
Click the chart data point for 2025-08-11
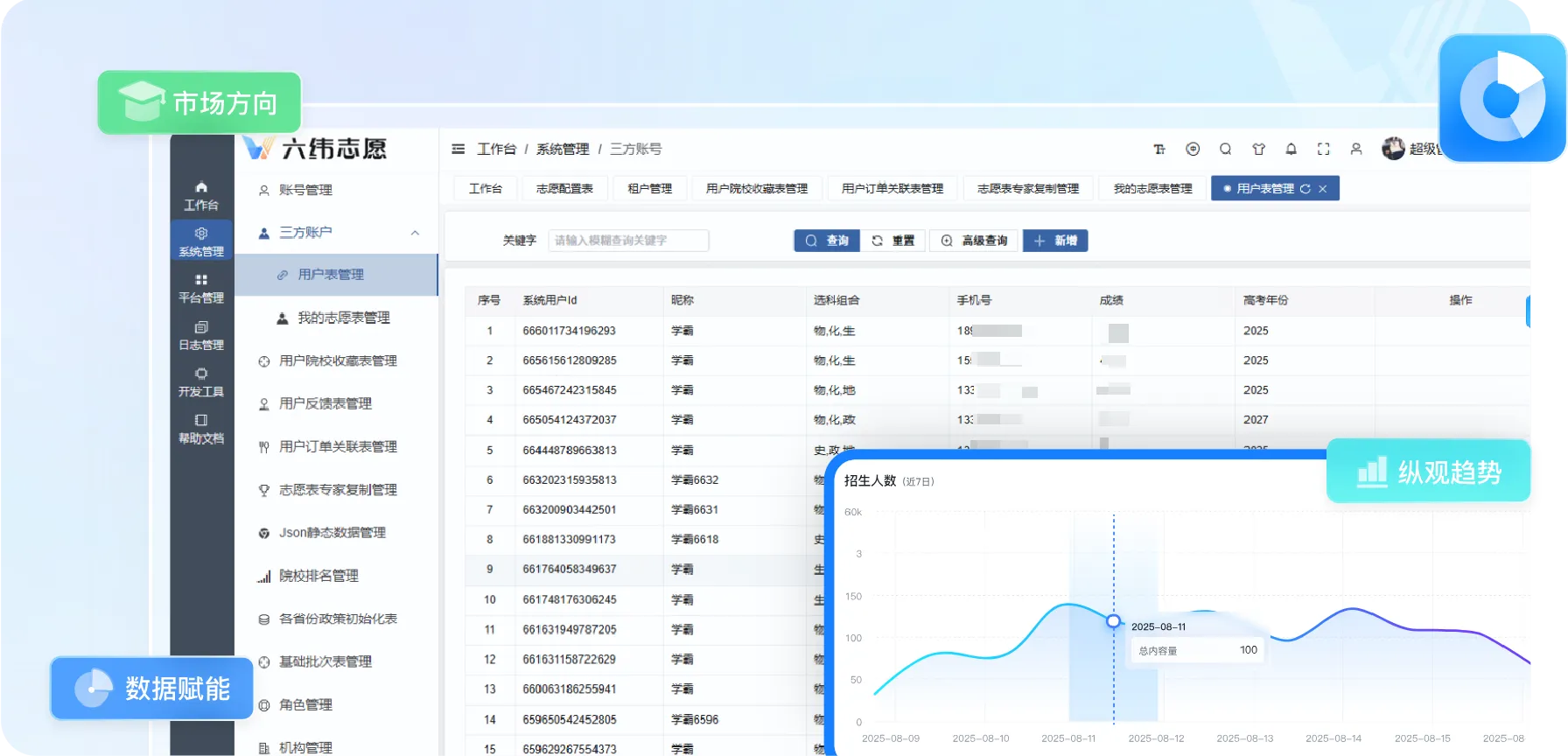(1113, 621)
